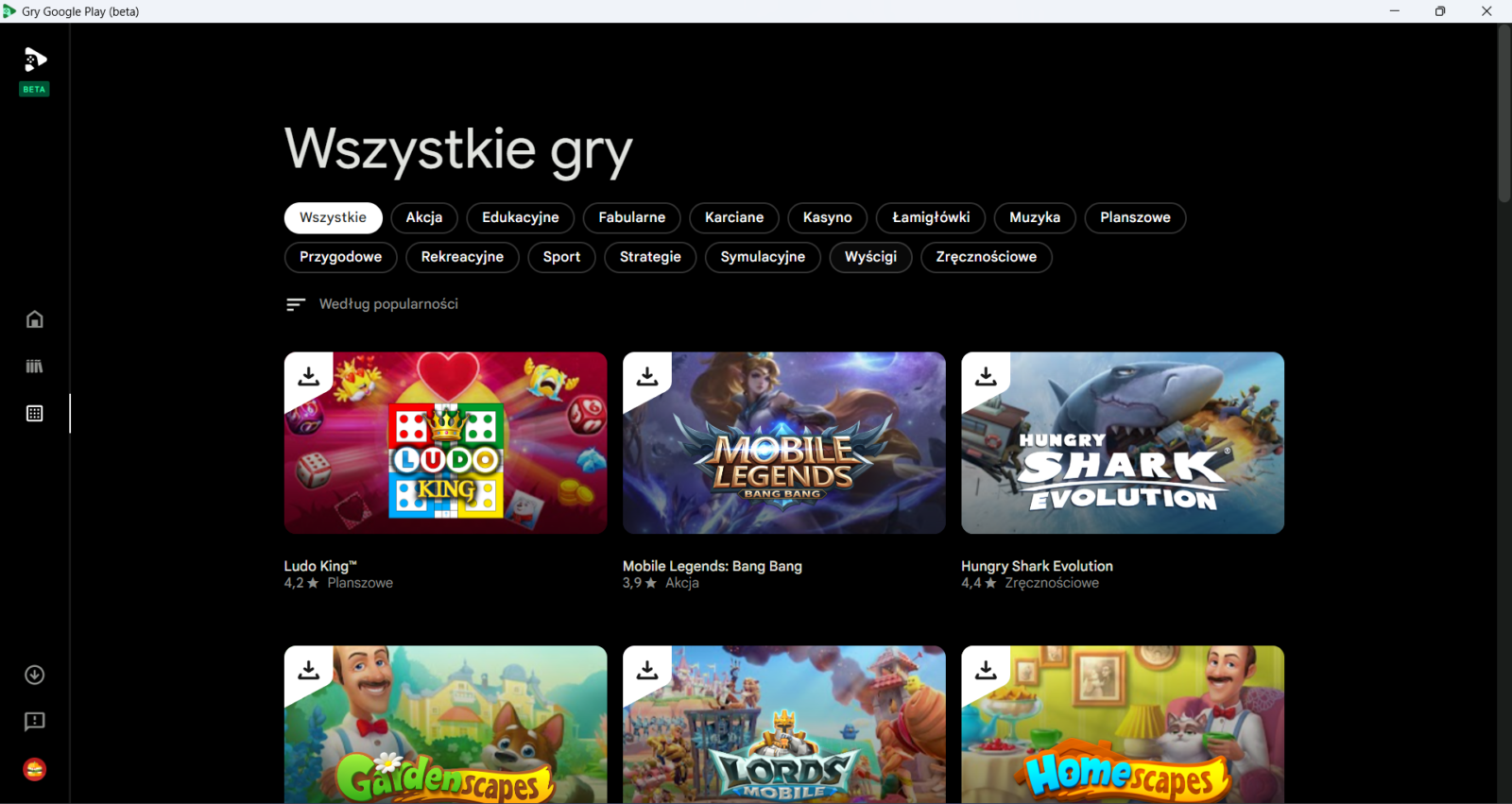Click the install icon on Ludo King
This screenshot has height=804, width=1512.
309,376
